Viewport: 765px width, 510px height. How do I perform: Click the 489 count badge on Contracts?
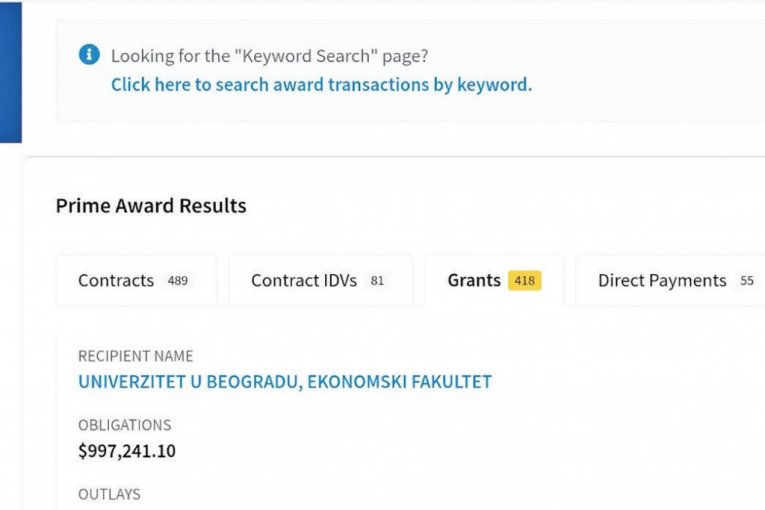coord(177,281)
